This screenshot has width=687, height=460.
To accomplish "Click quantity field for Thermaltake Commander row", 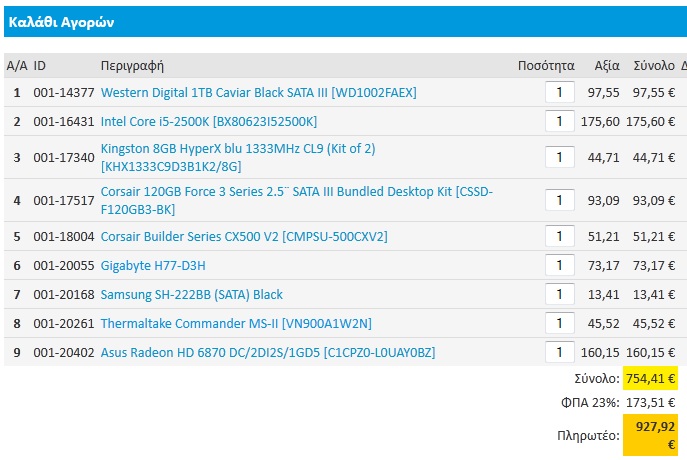I will (x=560, y=323).
